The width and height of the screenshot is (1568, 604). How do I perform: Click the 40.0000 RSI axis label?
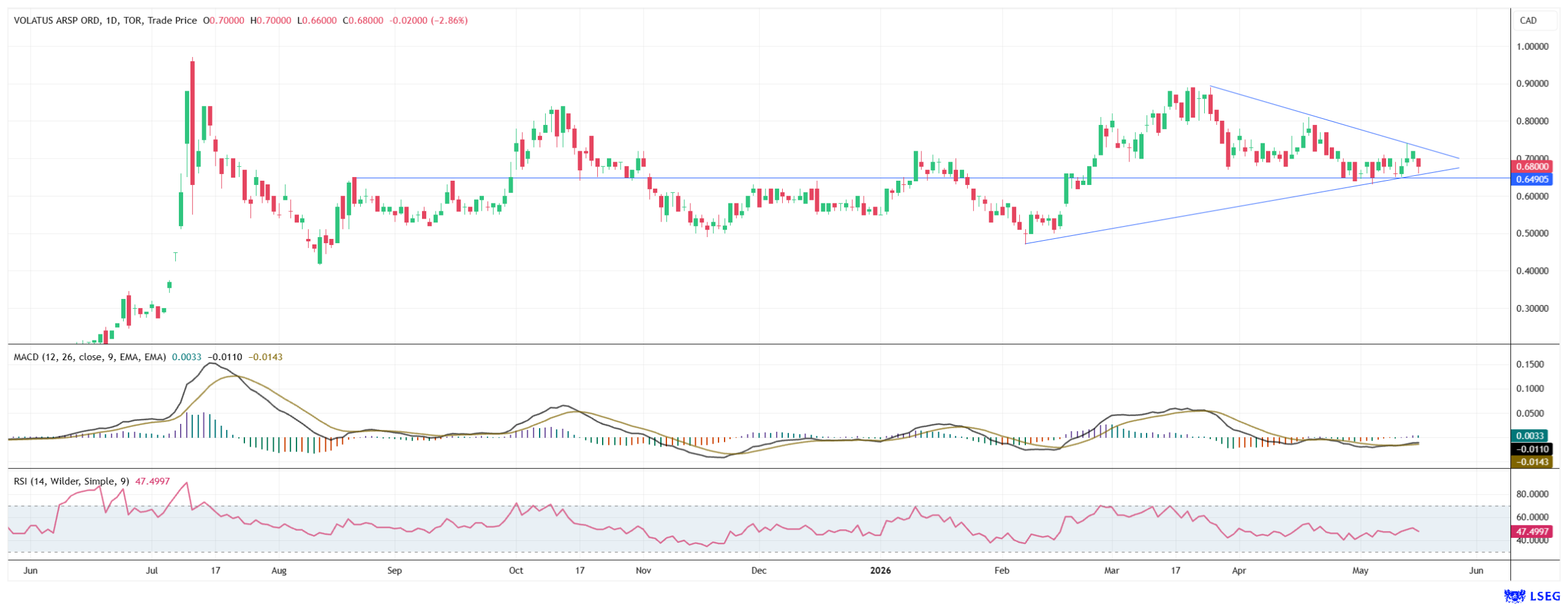(1532, 541)
